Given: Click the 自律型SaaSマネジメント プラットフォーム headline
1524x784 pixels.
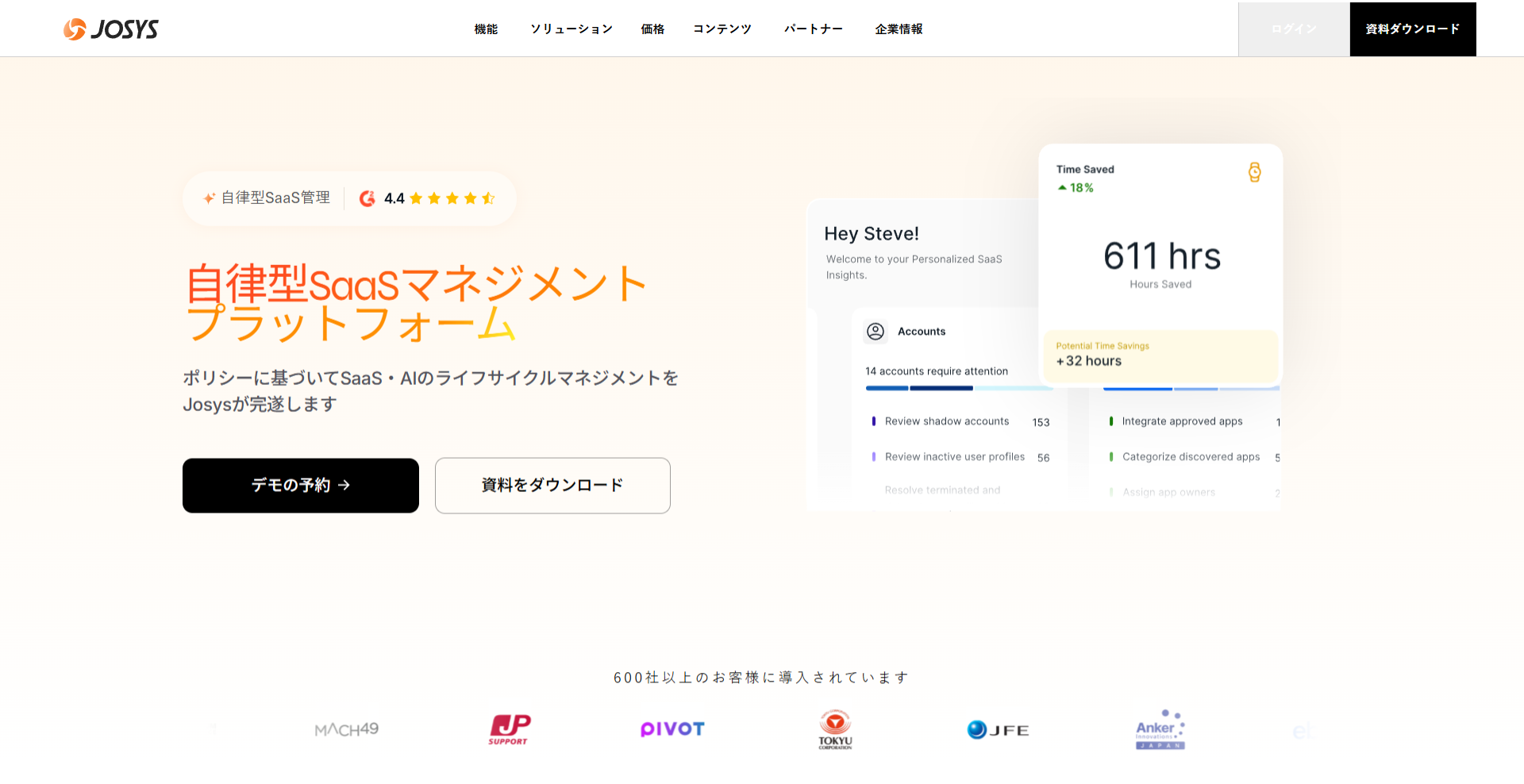Looking at the screenshot, I should pos(418,304).
